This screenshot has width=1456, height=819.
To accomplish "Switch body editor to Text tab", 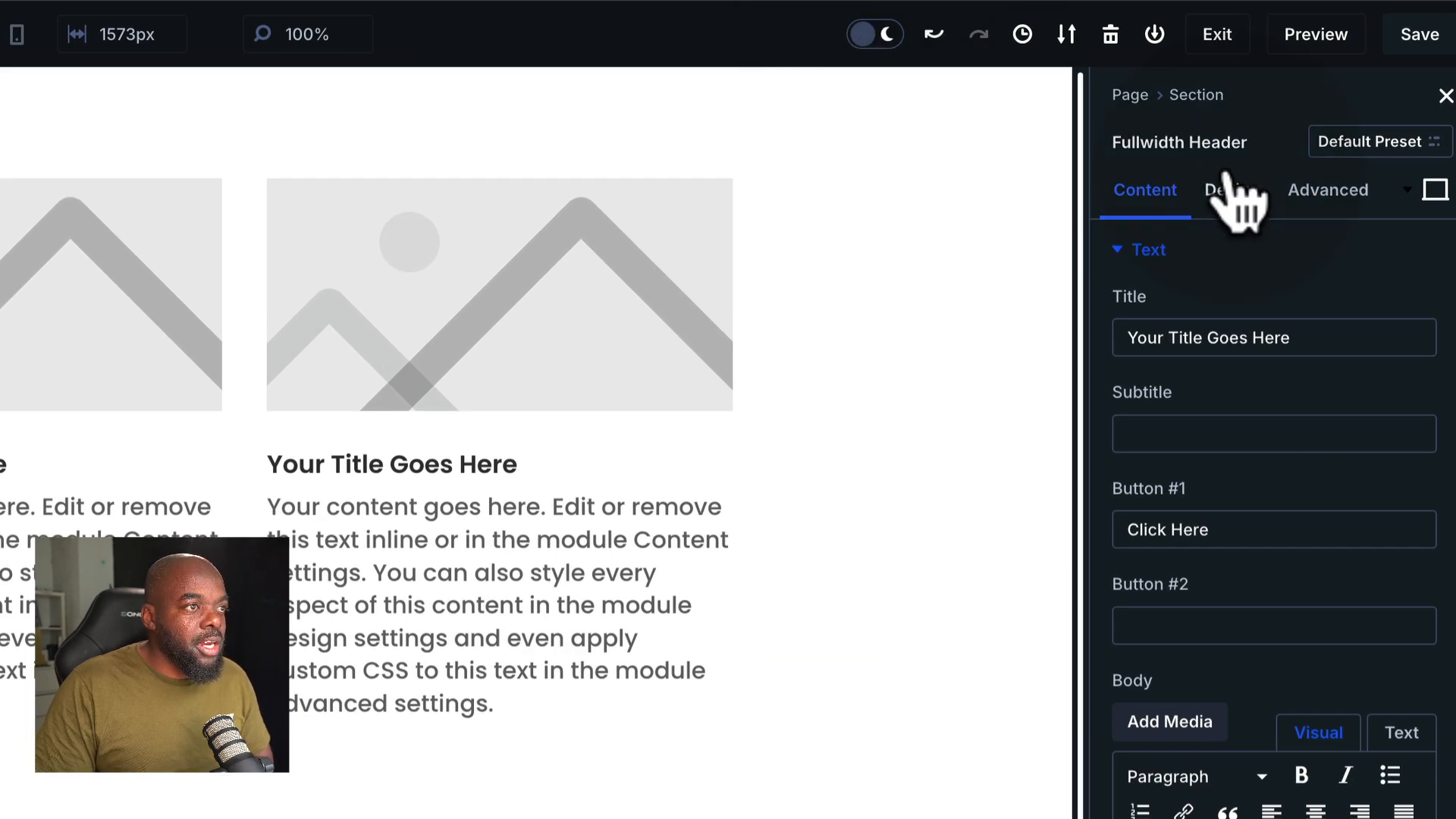I will coord(1401,733).
